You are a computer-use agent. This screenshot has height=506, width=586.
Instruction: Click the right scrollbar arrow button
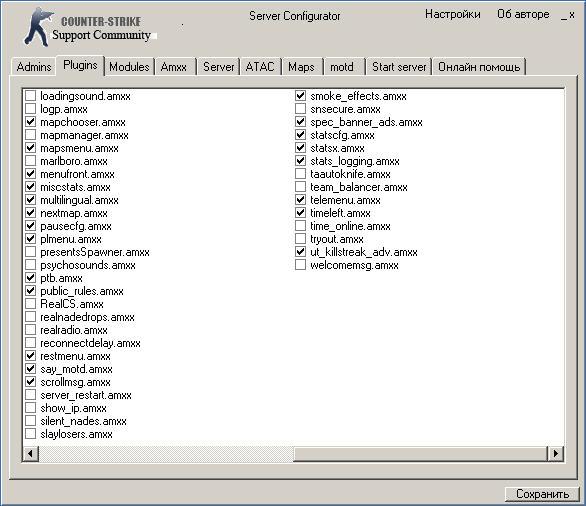(x=556, y=454)
